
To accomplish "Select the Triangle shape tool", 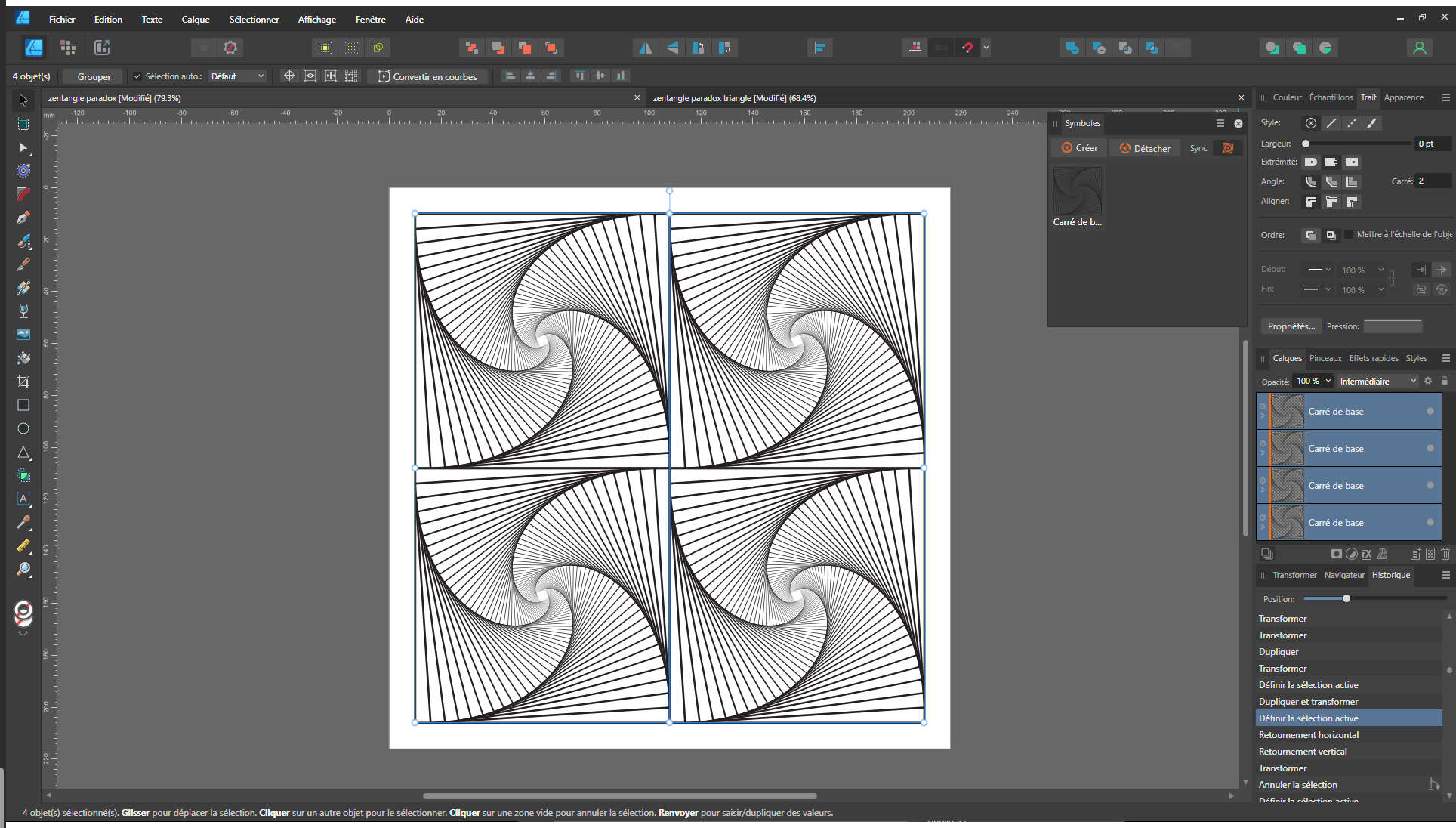I will coord(23,452).
